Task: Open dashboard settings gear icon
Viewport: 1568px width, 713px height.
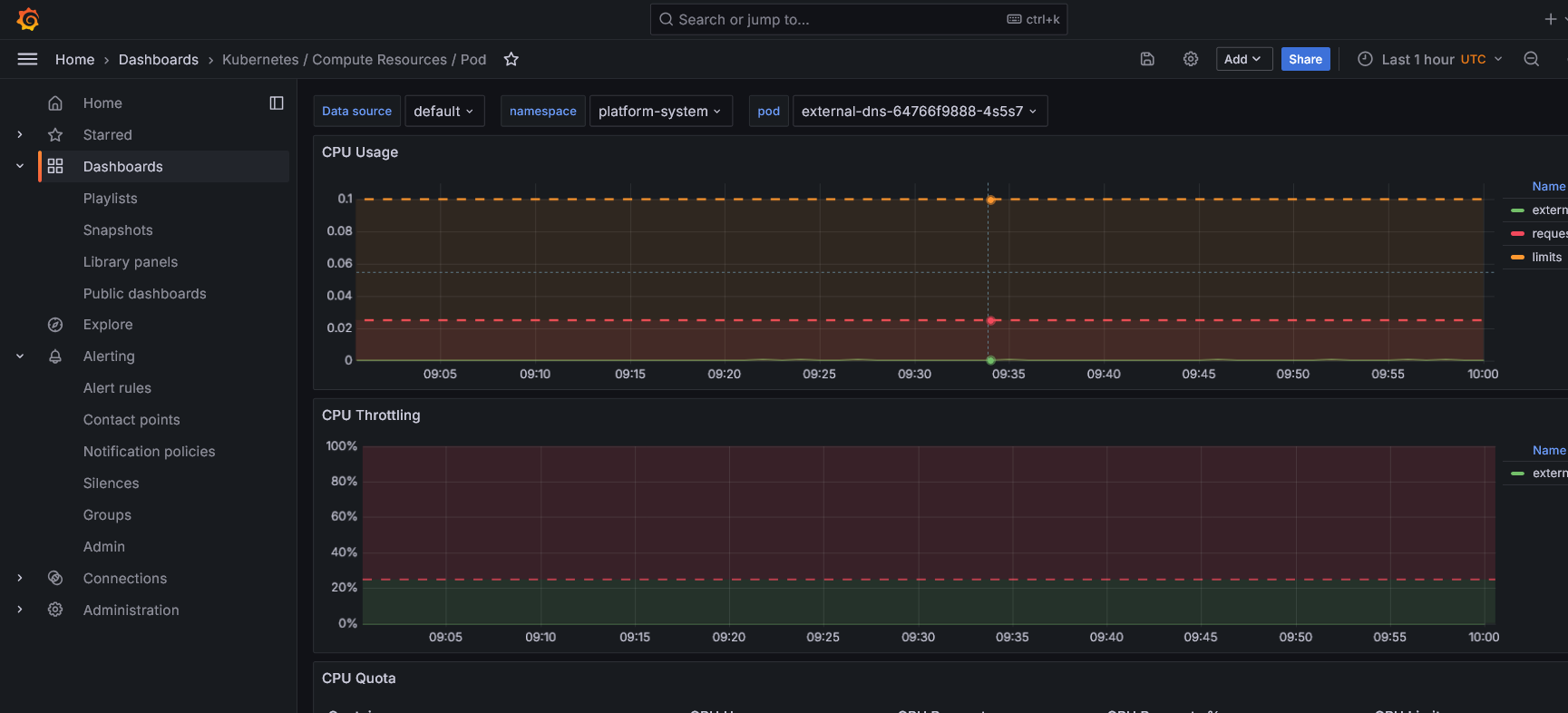Action: (x=1191, y=59)
